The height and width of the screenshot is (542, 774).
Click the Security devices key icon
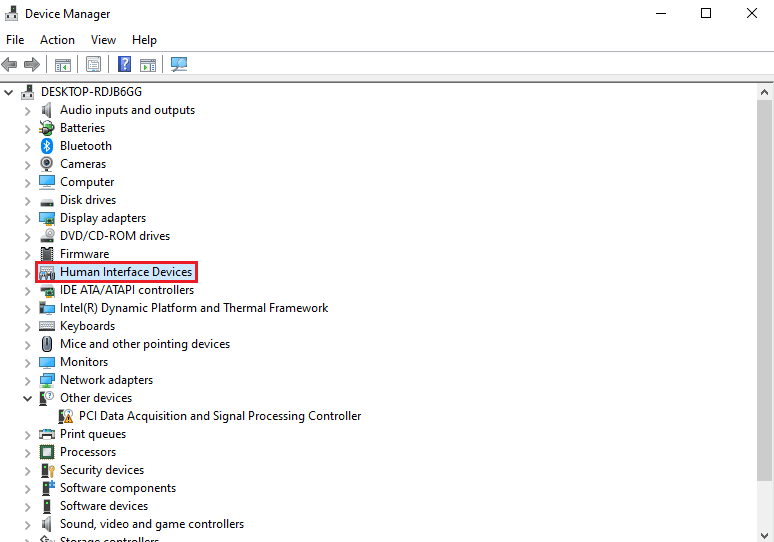[46, 470]
